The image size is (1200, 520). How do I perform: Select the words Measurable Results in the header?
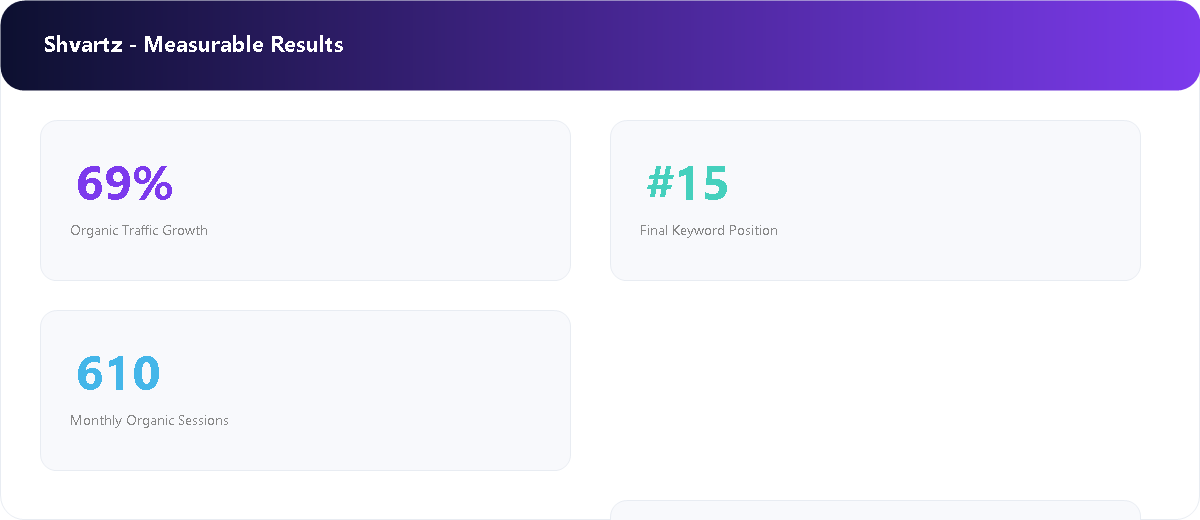click(x=244, y=45)
